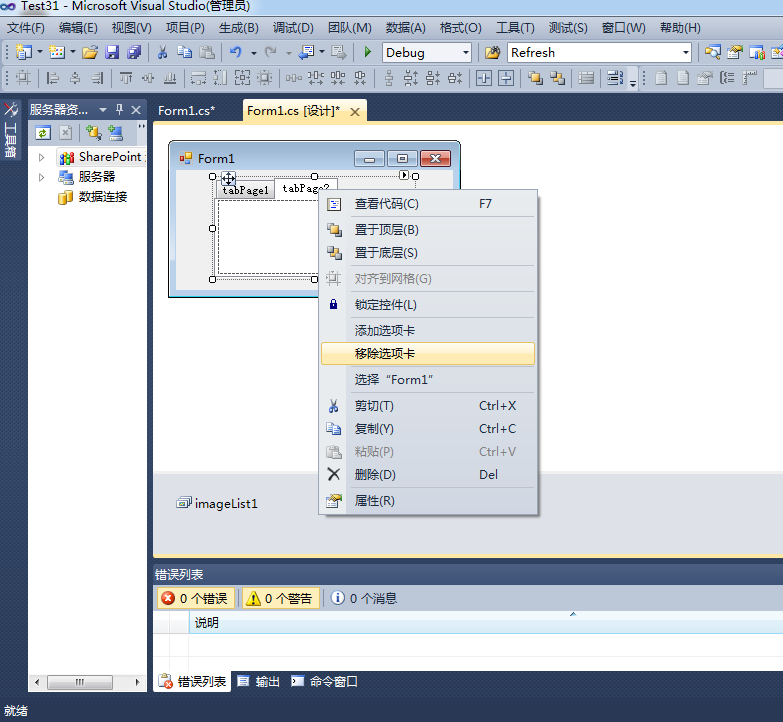Toggle the 0 个警告 warnings filter

[281, 598]
